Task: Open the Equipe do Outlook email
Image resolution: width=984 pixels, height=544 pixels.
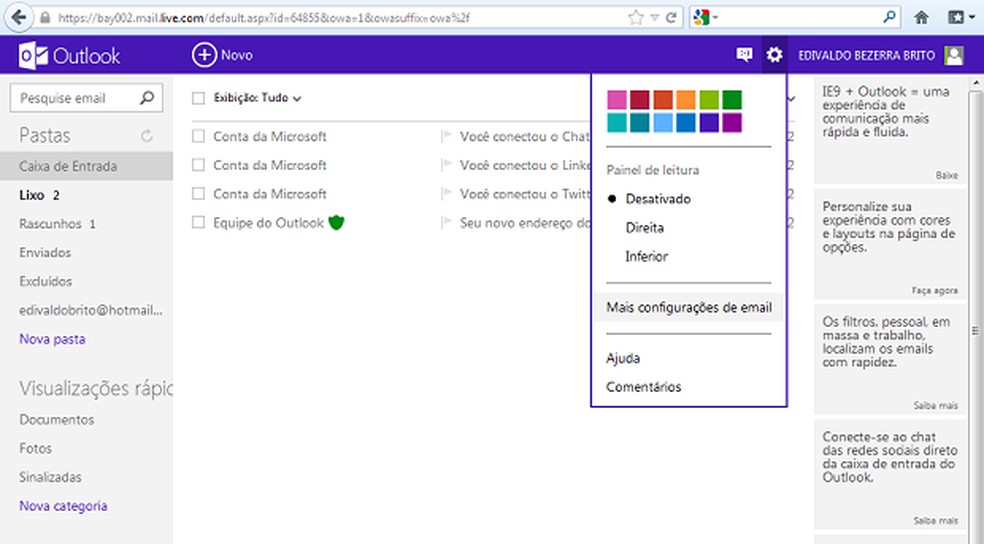Action: click(x=269, y=223)
